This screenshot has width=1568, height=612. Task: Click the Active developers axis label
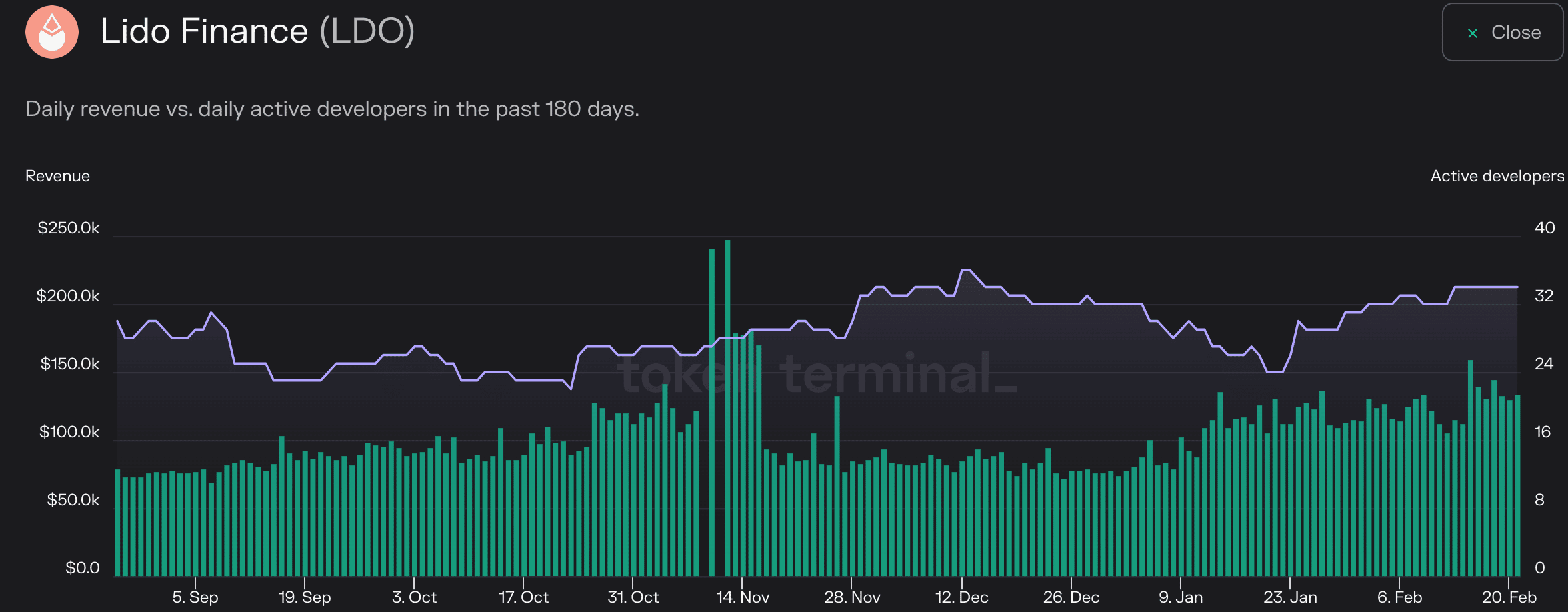click(1497, 176)
